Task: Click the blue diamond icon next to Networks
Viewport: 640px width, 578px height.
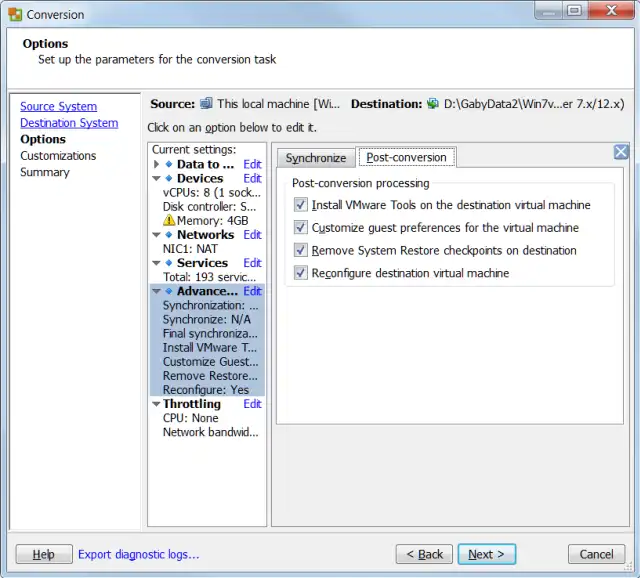Action: point(169,235)
